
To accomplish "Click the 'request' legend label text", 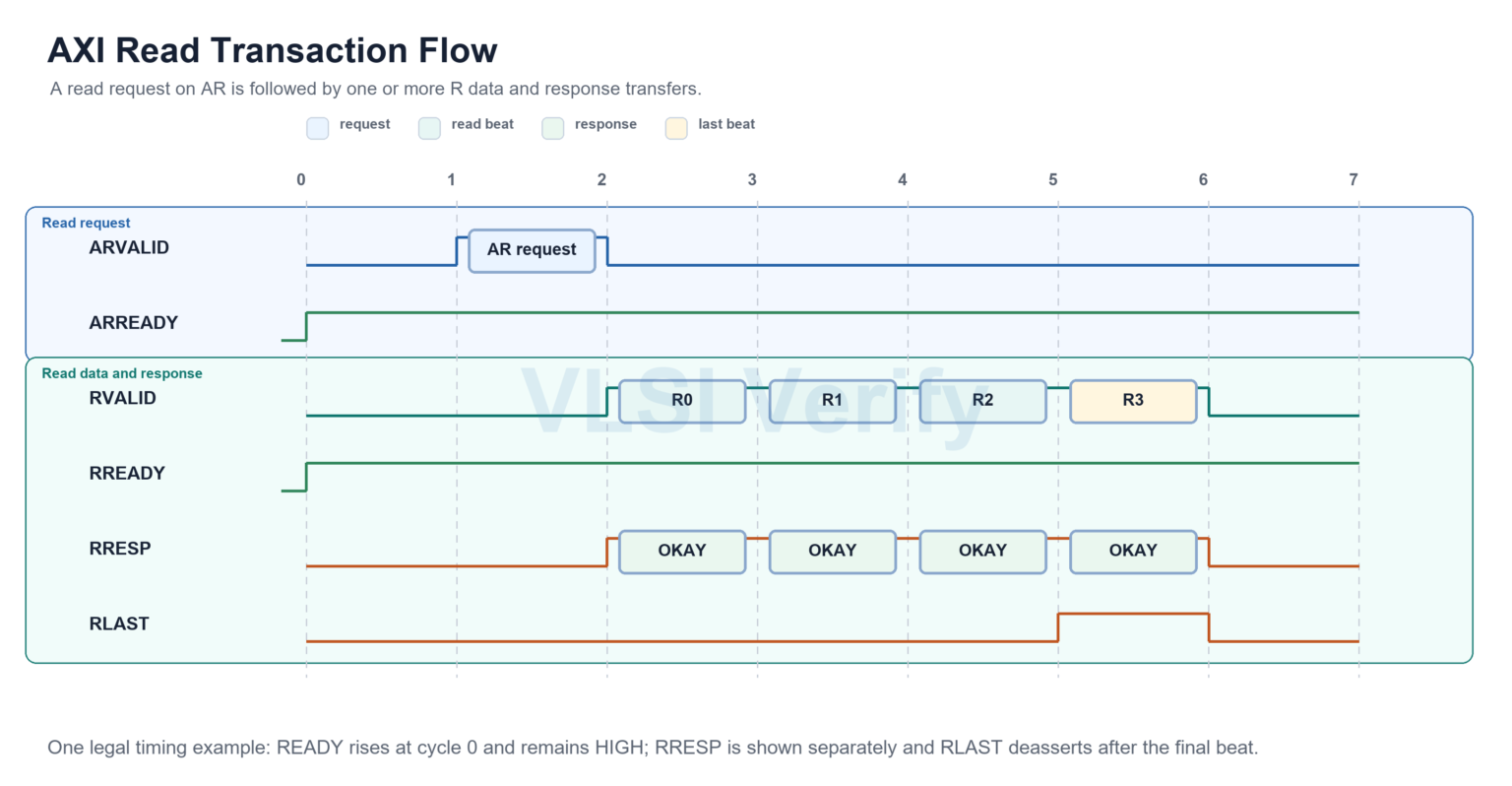I will pyautogui.click(x=365, y=124).
